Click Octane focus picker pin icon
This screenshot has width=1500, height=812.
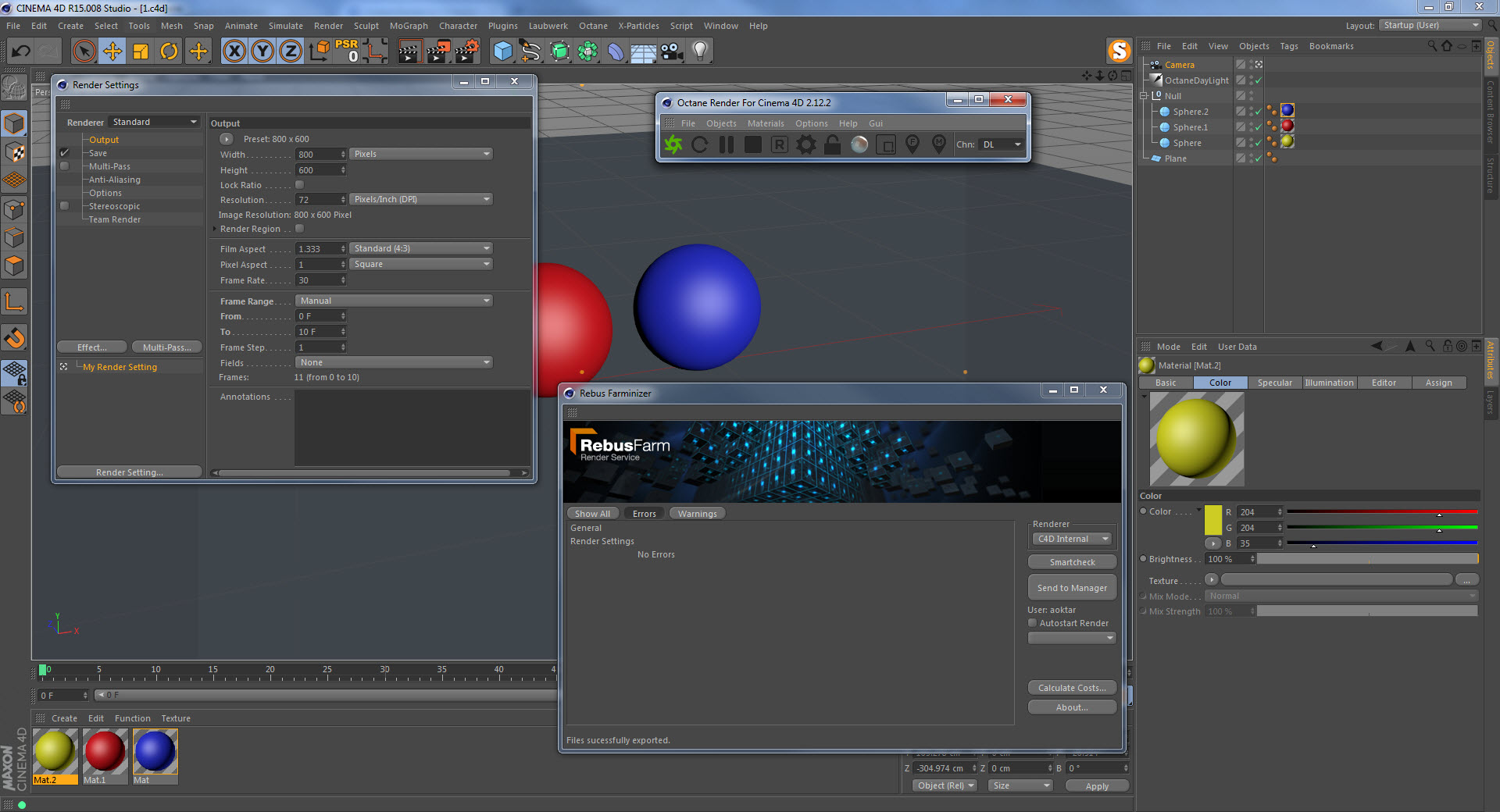coord(912,144)
